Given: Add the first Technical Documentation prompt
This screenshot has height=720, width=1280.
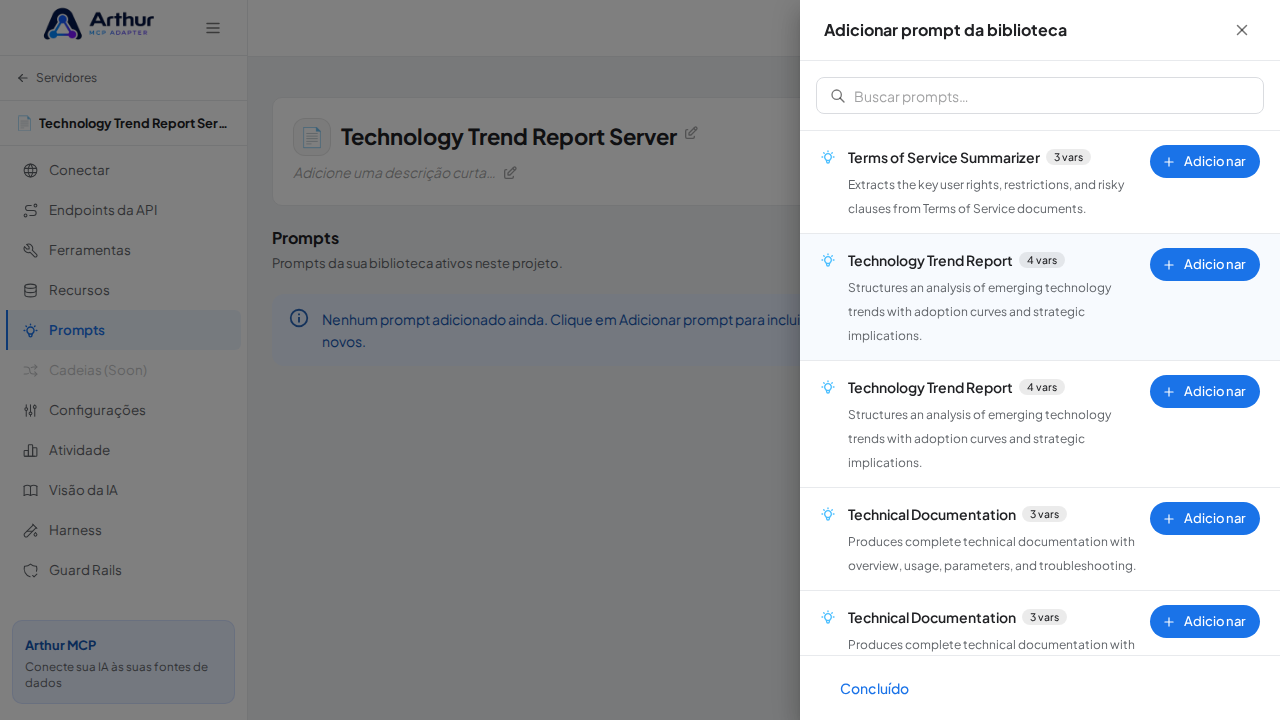Looking at the screenshot, I should [1205, 518].
